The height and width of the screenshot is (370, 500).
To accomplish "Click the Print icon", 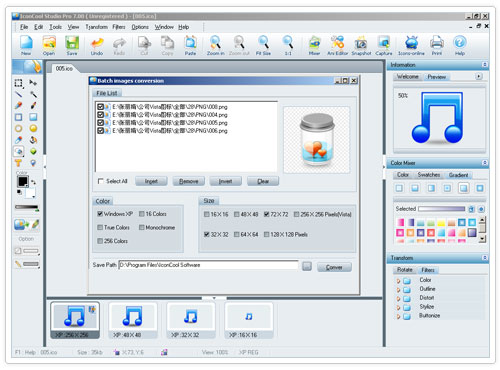I will pyautogui.click(x=436, y=43).
